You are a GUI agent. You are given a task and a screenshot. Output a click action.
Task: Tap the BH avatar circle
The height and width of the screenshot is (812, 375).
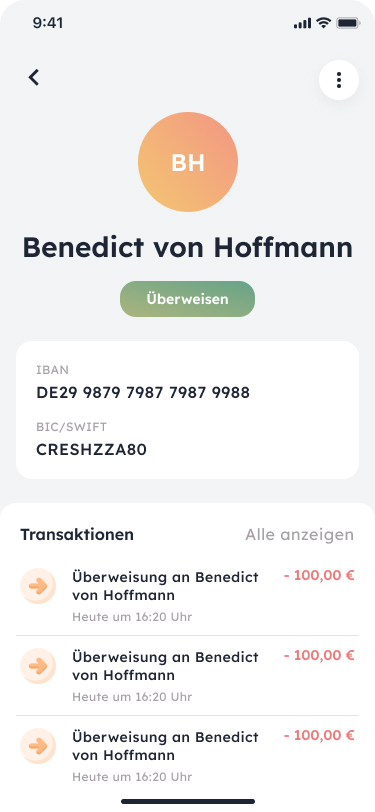click(x=188, y=162)
